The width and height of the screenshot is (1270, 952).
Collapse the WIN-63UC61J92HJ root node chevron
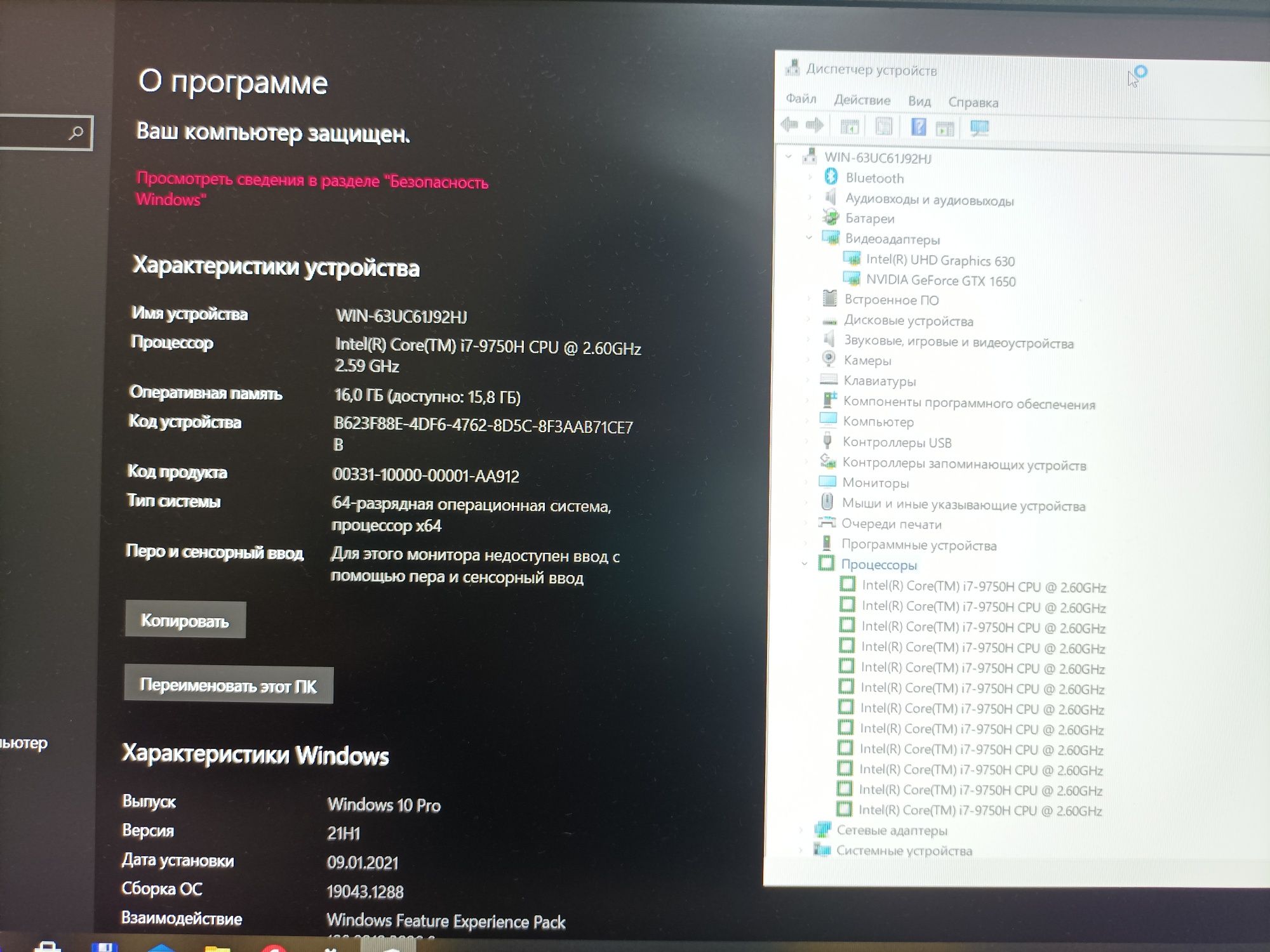pyautogui.click(x=788, y=156)
